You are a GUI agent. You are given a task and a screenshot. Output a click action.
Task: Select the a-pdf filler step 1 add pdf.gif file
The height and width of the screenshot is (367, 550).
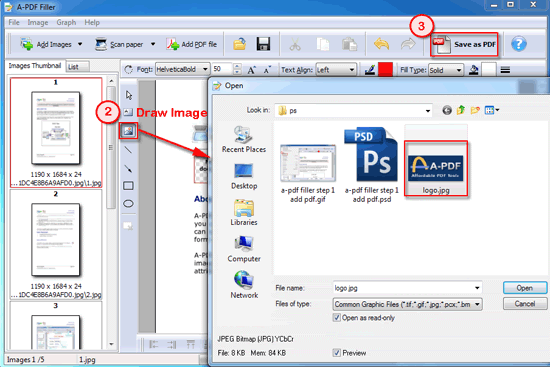point(308,174)
